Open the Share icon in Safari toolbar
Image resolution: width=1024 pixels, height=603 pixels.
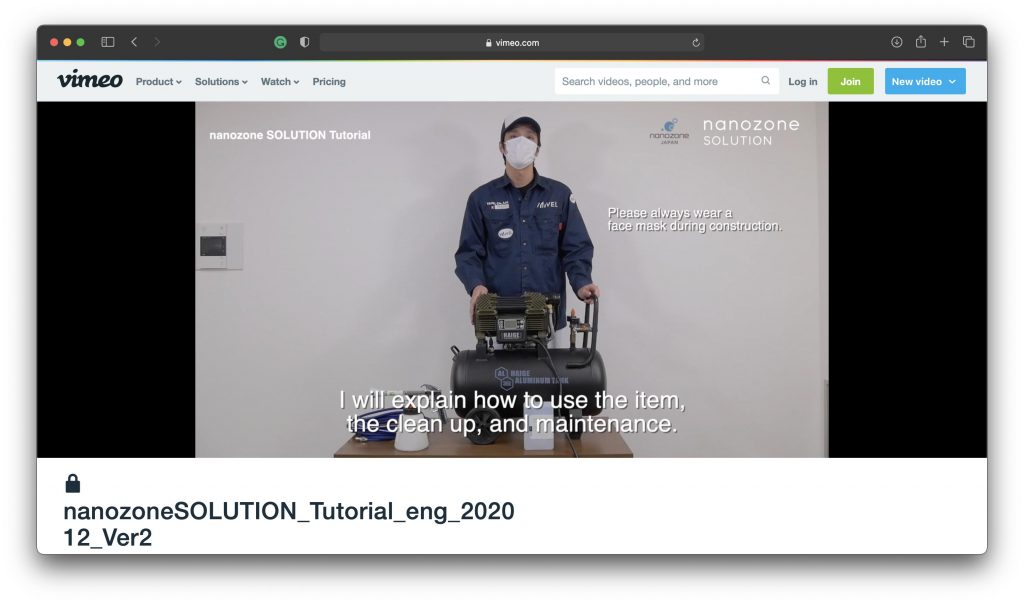921,41
